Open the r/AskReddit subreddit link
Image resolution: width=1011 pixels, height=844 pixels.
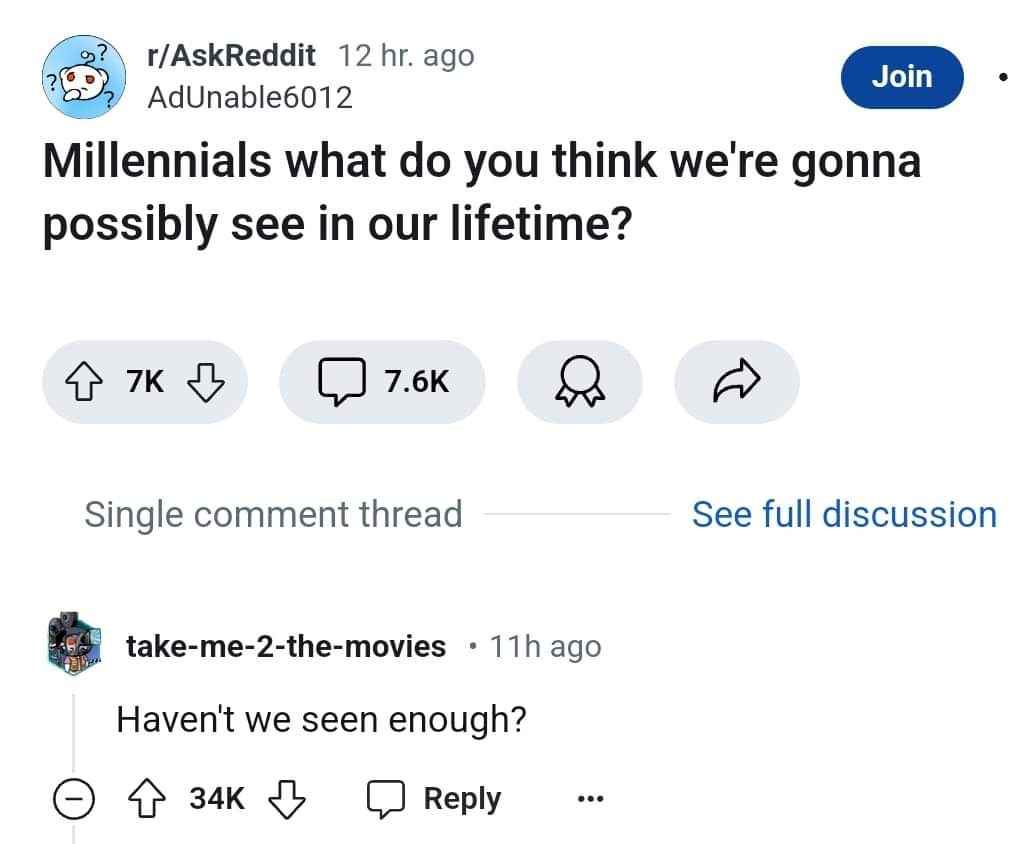point(231,57)
